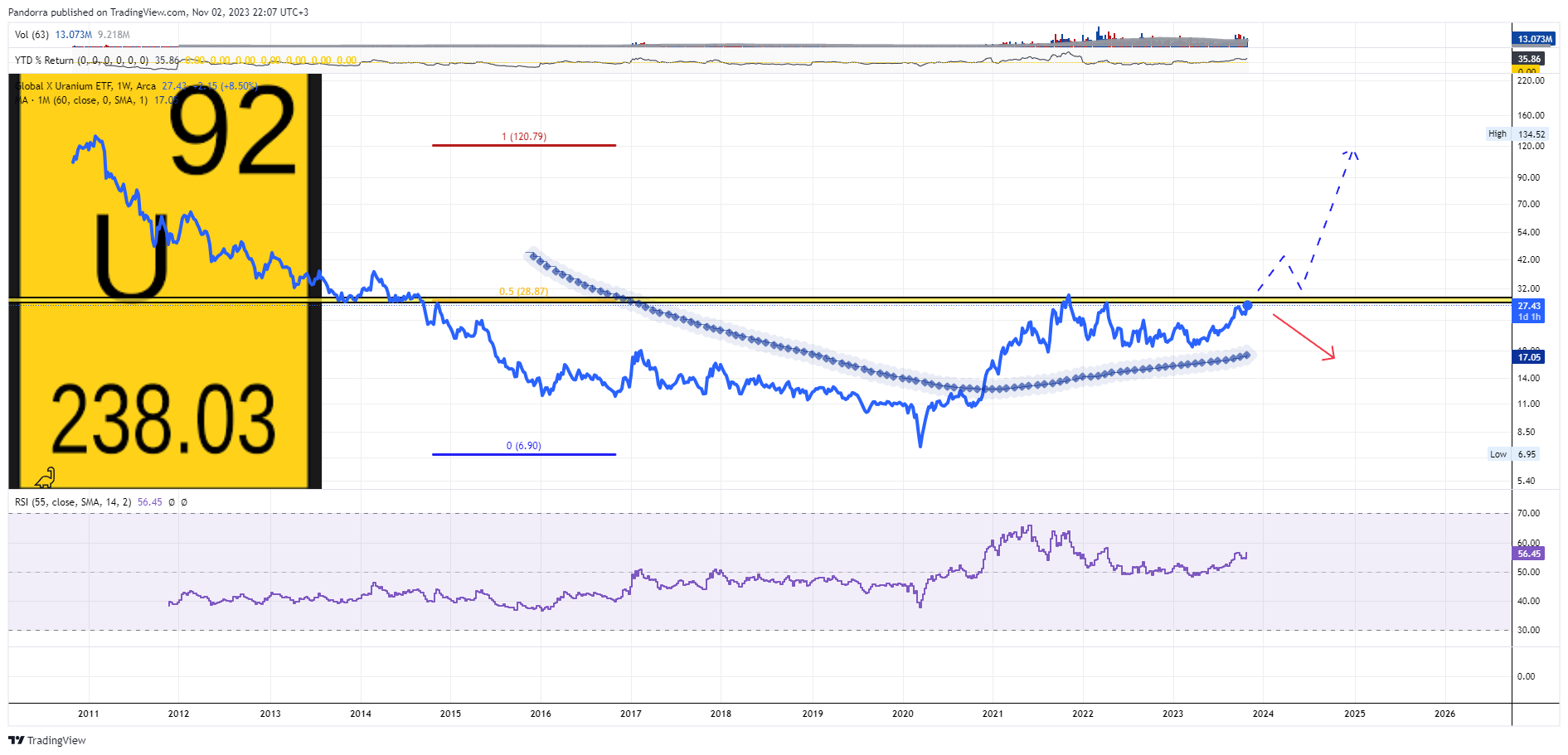Click the blue current-price dot on the line

(x=1247, y=306)
